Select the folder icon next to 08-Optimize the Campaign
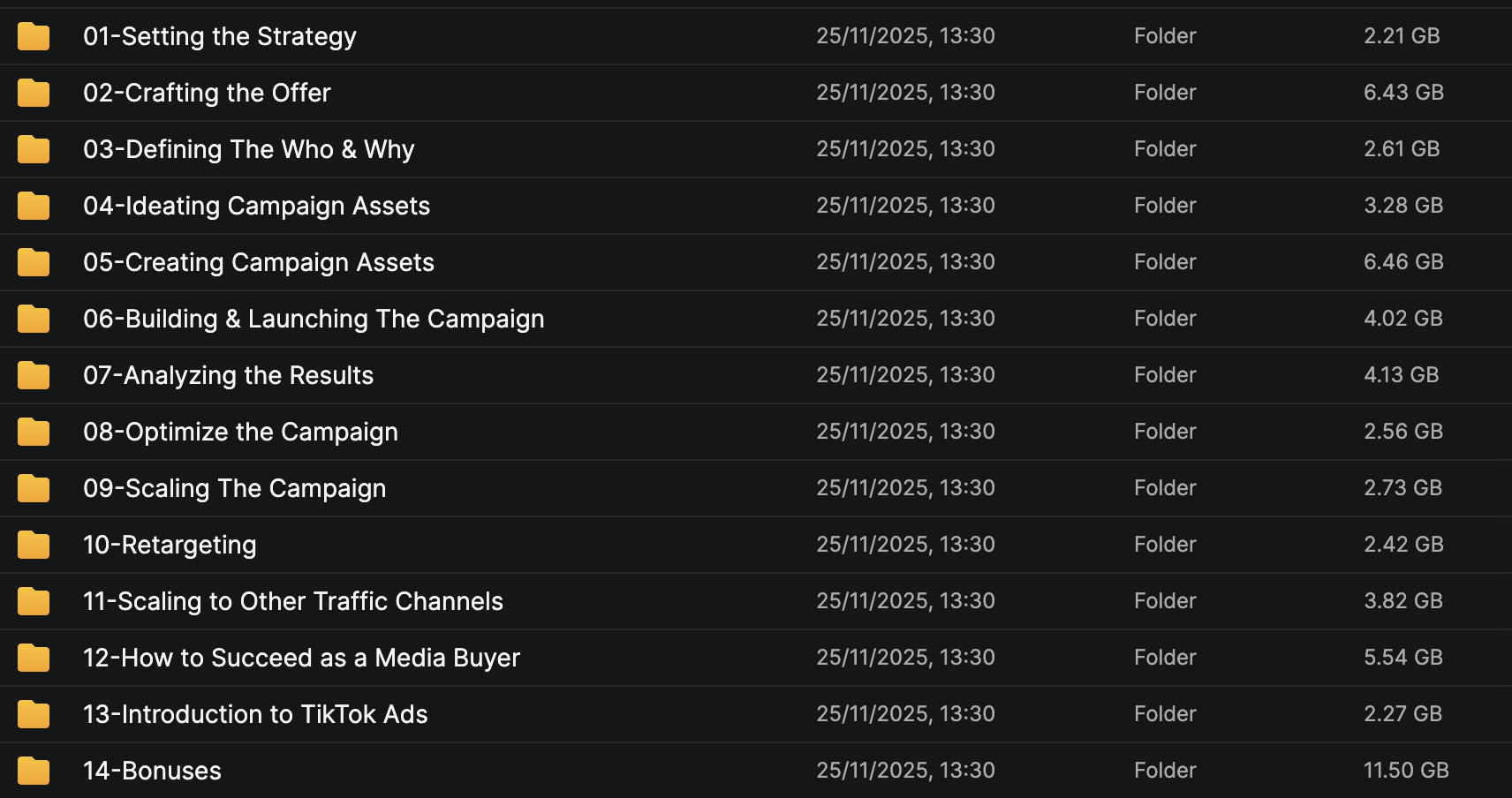Image resolution: width=1512 pixels, height=798 pixels. [34, 432]
